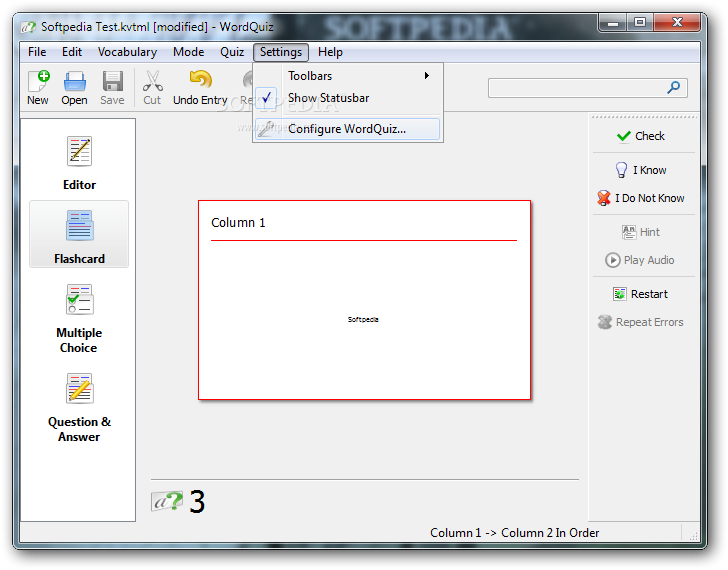
Task: Select the Multiple Choice quiz icon
Action: 79,299
